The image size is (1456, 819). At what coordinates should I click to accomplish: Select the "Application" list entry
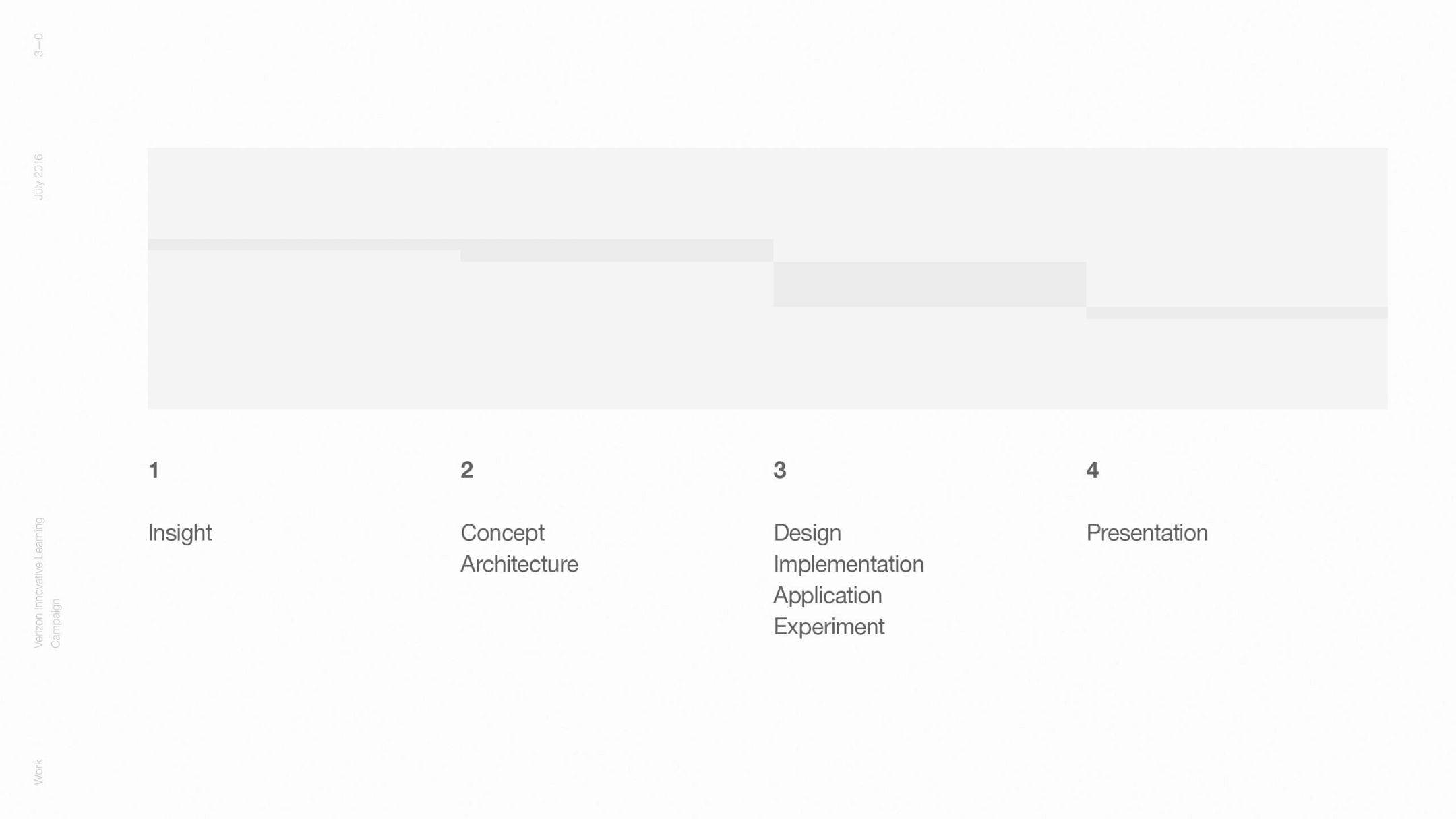coord(827,595)
